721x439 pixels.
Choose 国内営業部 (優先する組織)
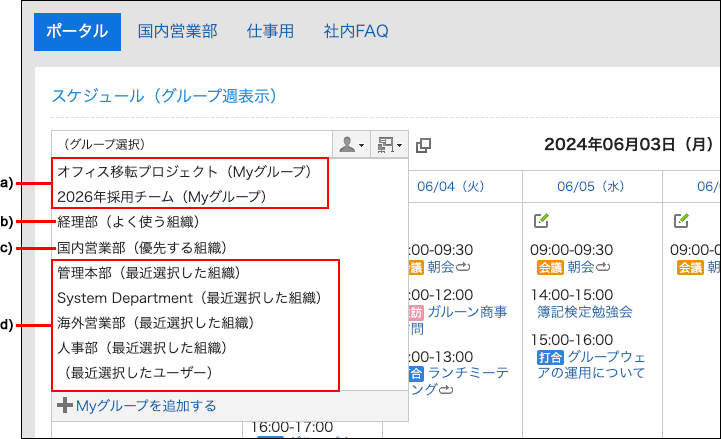[142, 248]
